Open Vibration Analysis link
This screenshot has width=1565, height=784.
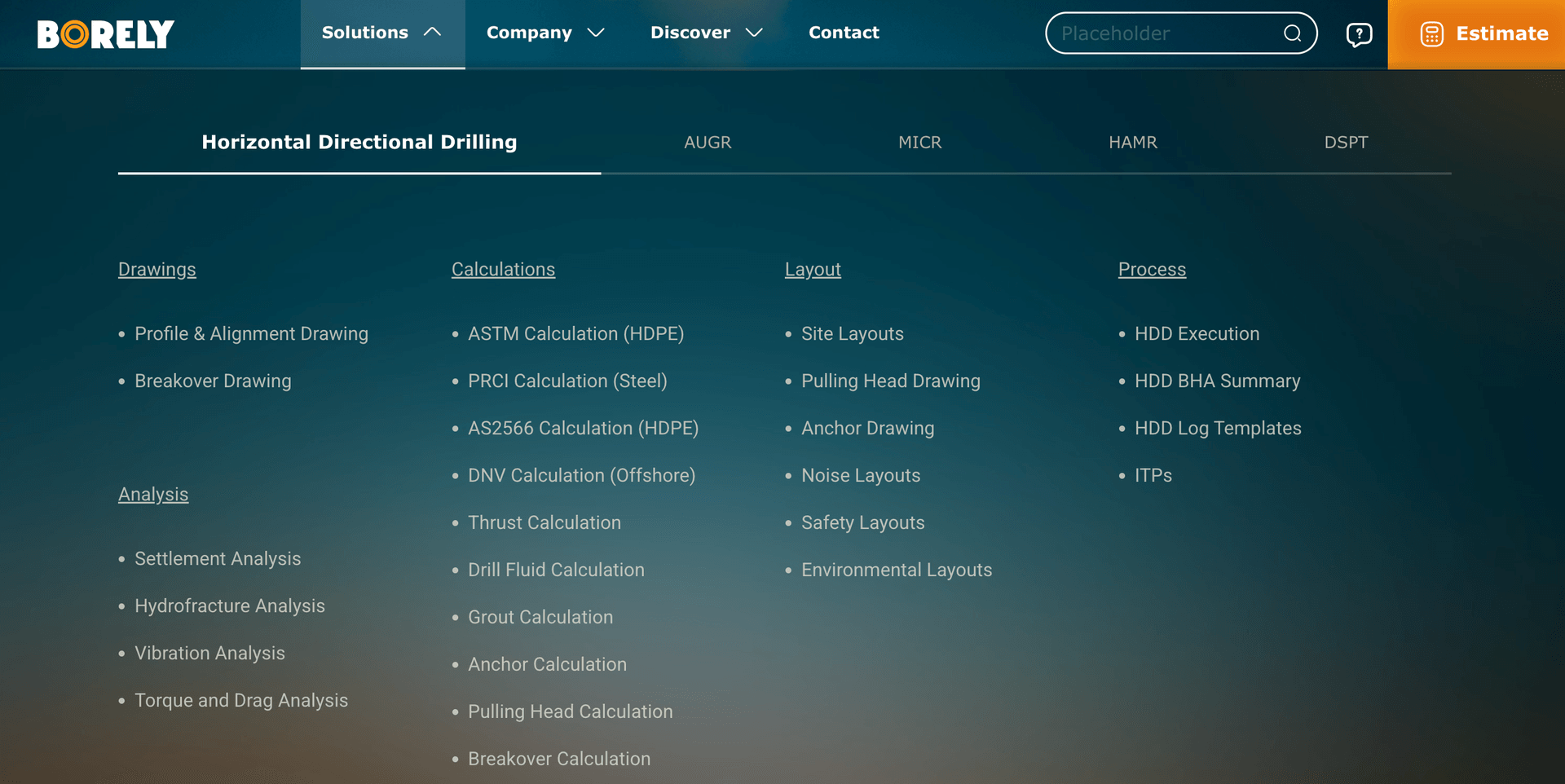coord(209,654)
